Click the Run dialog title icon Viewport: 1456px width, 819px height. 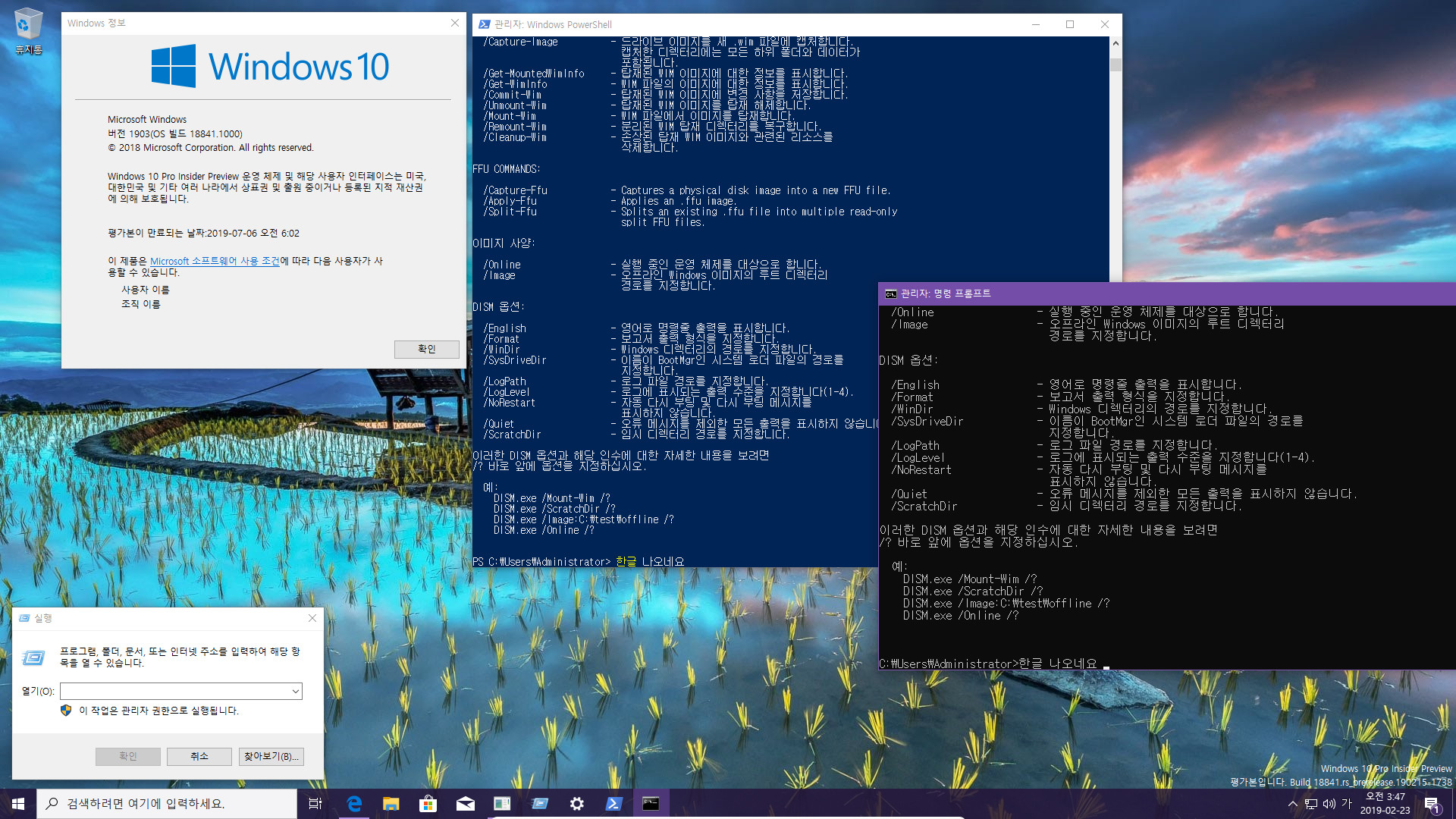pos(24,618)
